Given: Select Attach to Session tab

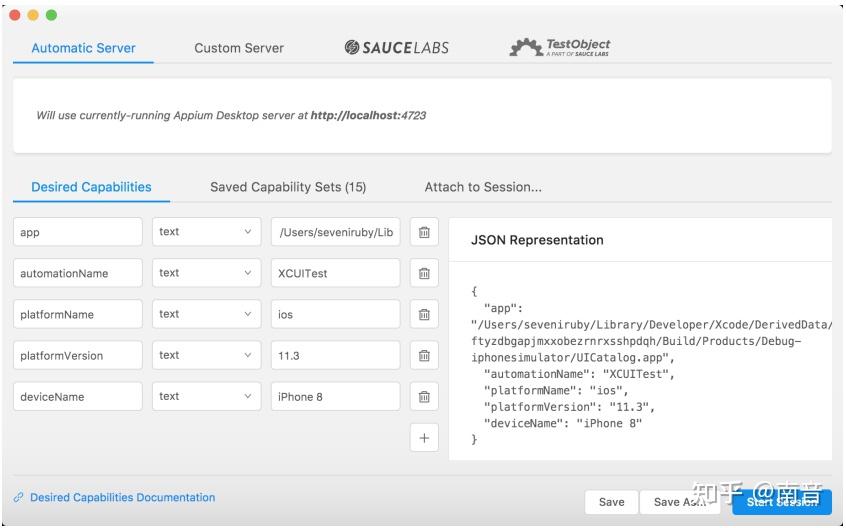Looking at the screenshot, I should point(483,187).
